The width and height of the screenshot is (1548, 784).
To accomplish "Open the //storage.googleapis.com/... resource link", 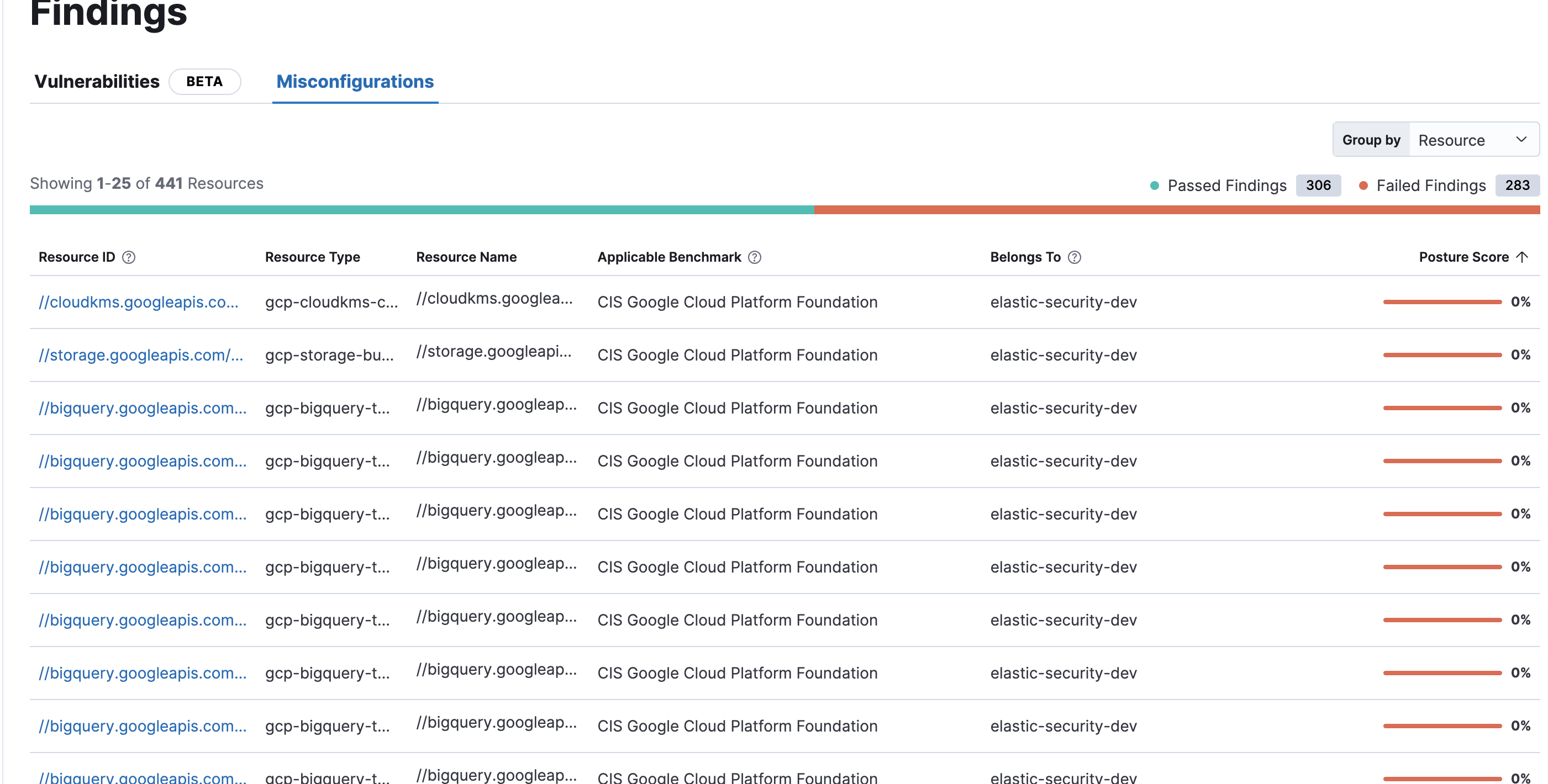I will point(141,355).
